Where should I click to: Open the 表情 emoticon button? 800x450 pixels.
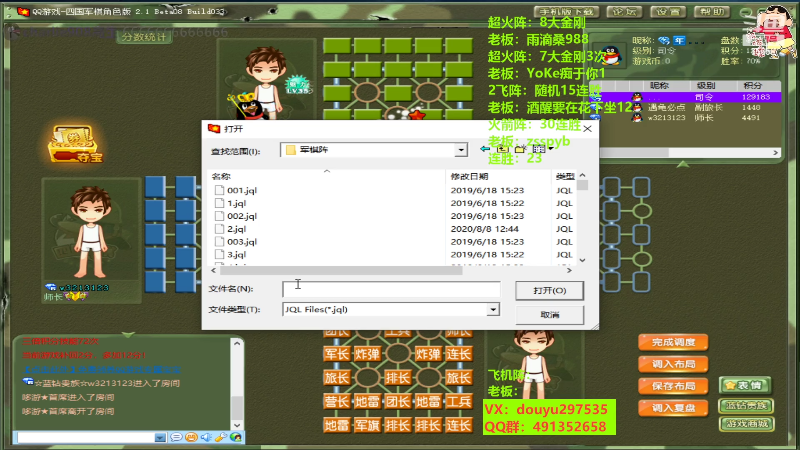tap(745, 385)
